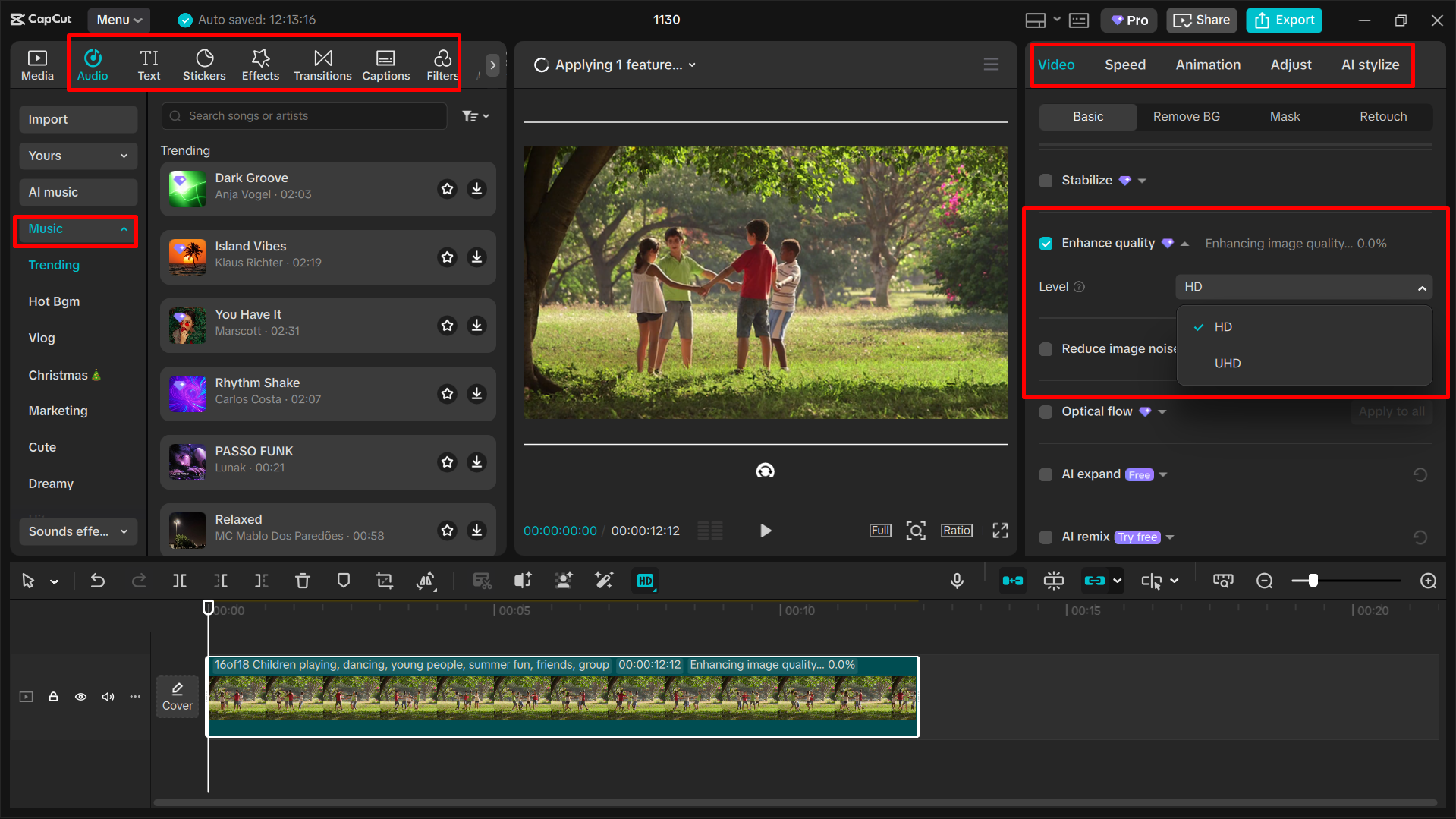Image resolution: width=1456 pixels, height=819 pixels.
Task: Open the Transitions panel
Action: point(322,64)
